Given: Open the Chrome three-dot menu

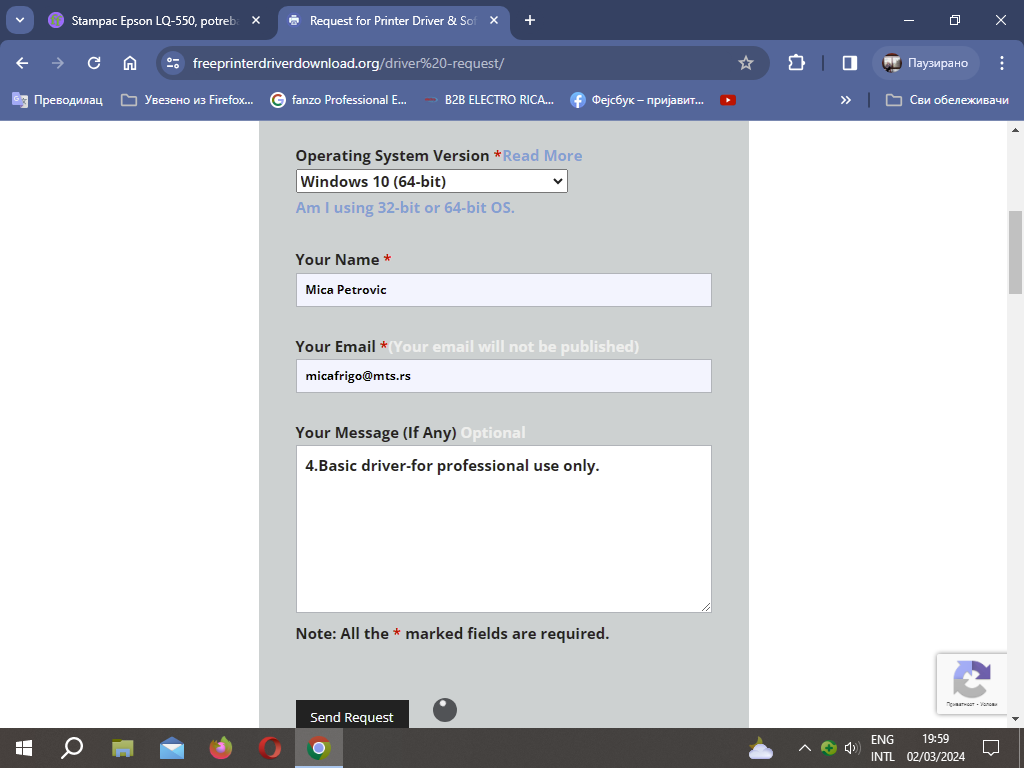Looking at the screenshot, I should [x=1002, y=63].
